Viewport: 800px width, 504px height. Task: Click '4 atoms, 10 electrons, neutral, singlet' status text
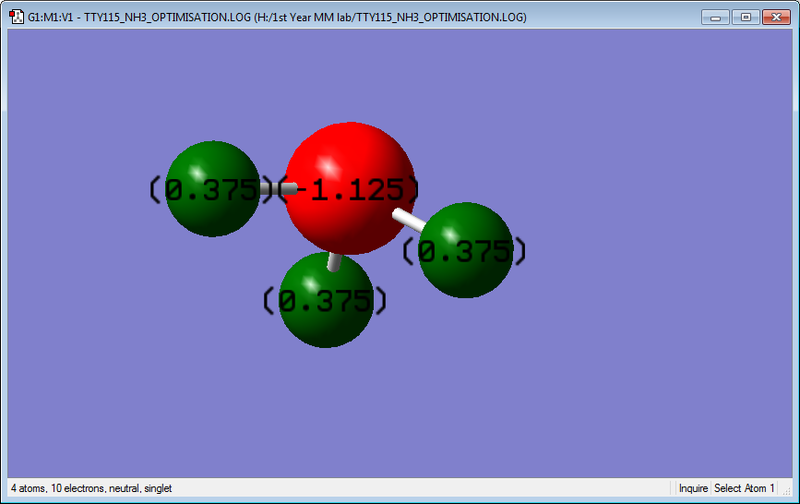tap(91, 488)
